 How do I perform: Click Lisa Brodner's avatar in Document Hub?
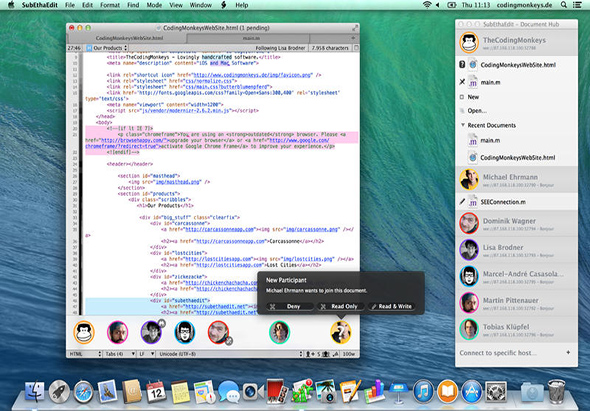[469, 250]
